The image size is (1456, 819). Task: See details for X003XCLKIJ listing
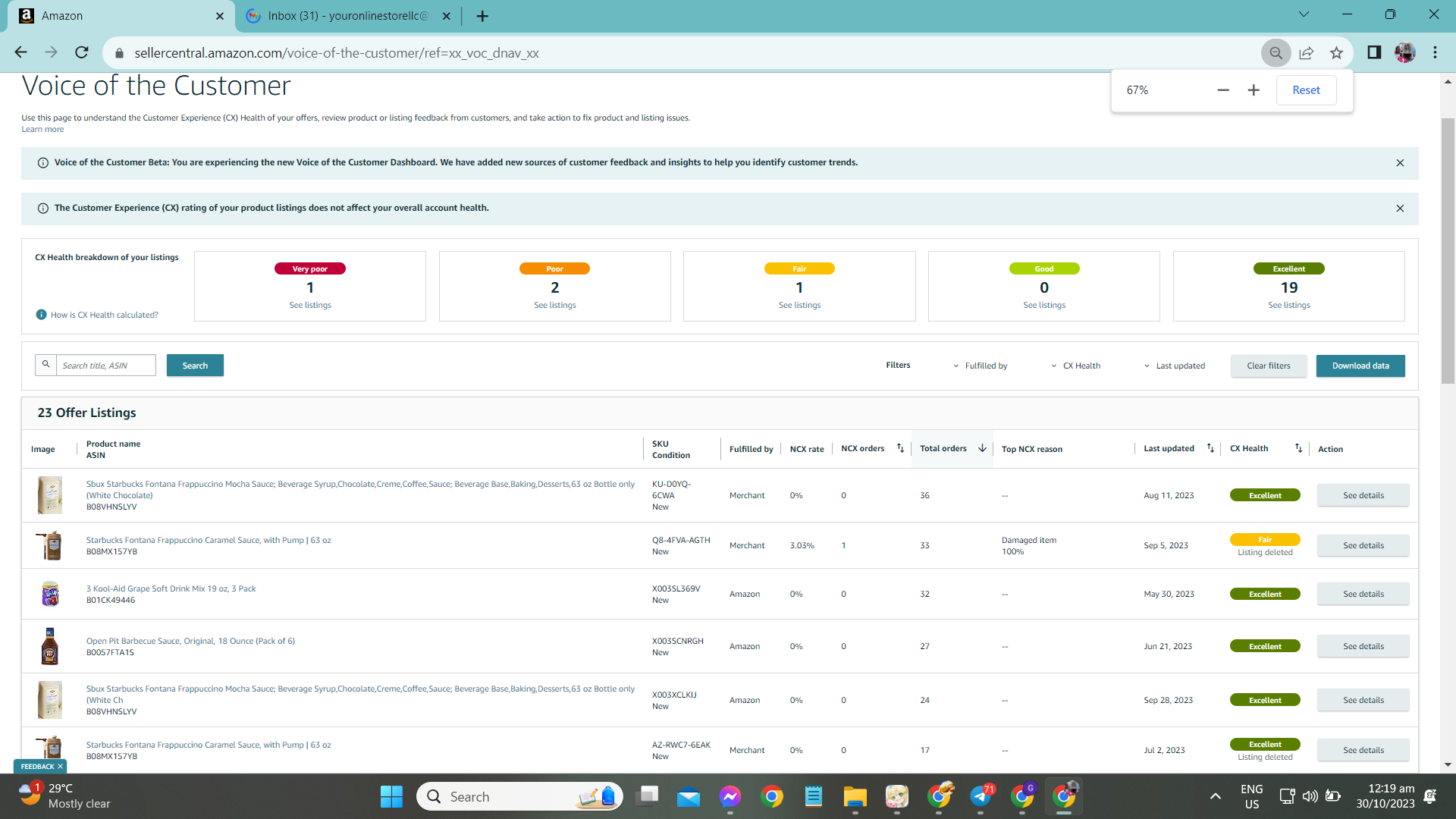1363,700
